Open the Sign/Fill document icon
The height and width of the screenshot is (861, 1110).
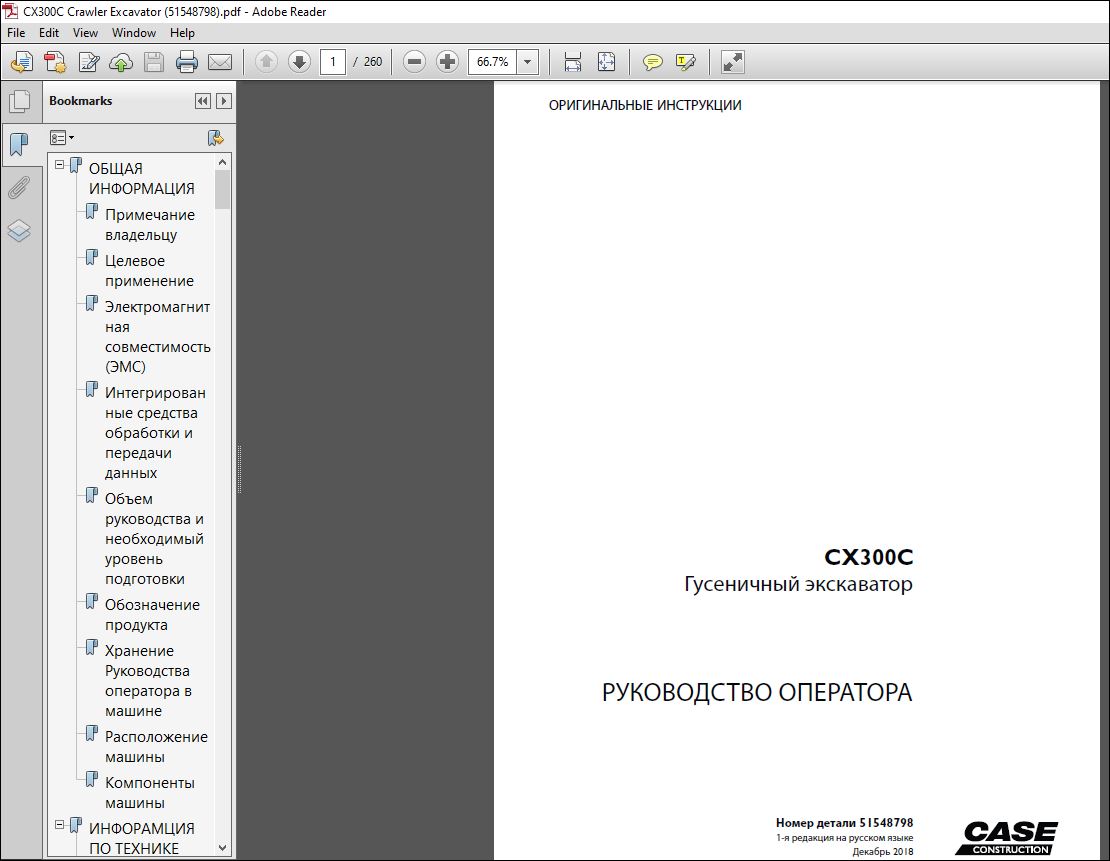tap(88, 62)
